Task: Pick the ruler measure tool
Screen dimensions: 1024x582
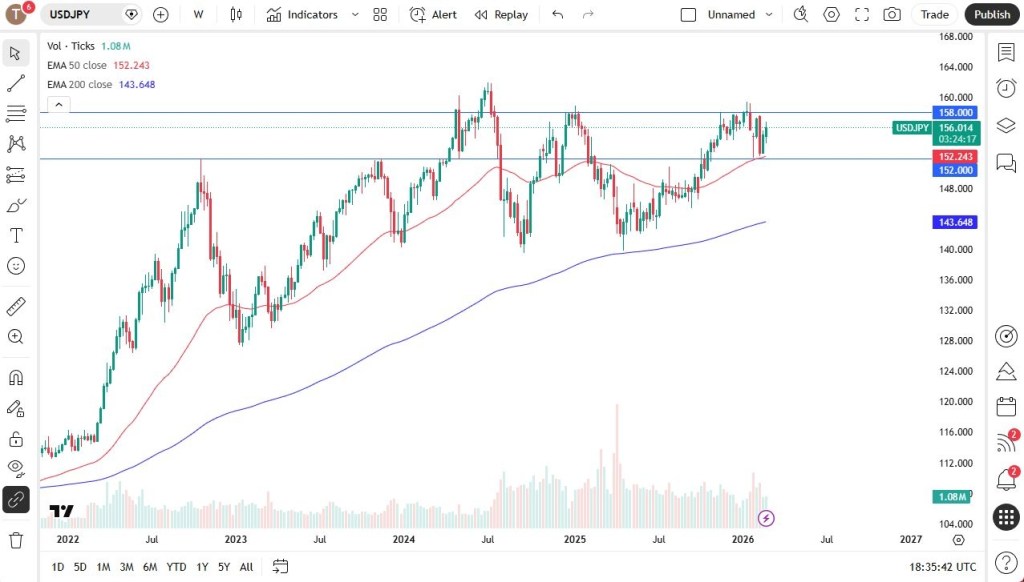Action: [16, 306]
